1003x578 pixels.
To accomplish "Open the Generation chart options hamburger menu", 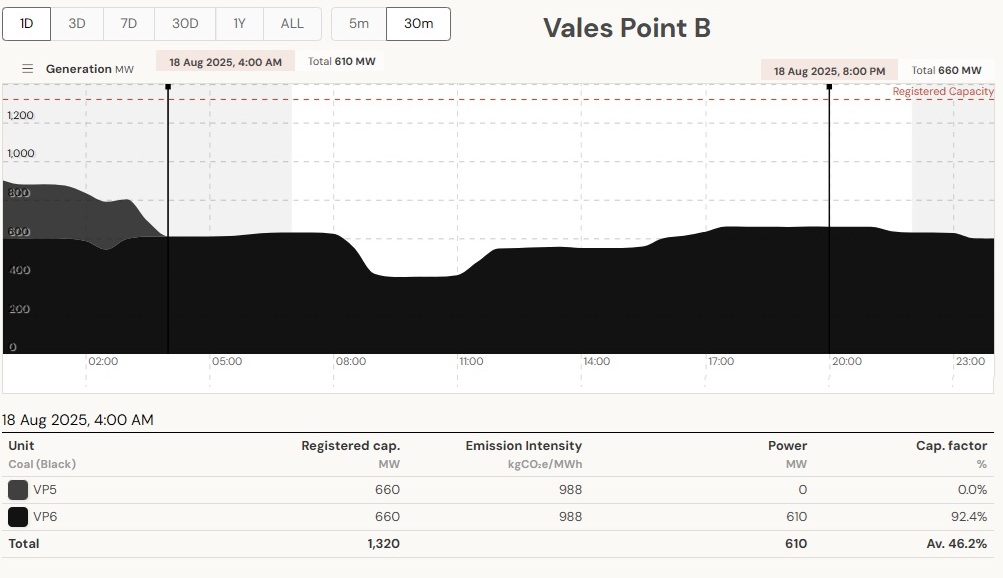I will (x=28, y=69).
